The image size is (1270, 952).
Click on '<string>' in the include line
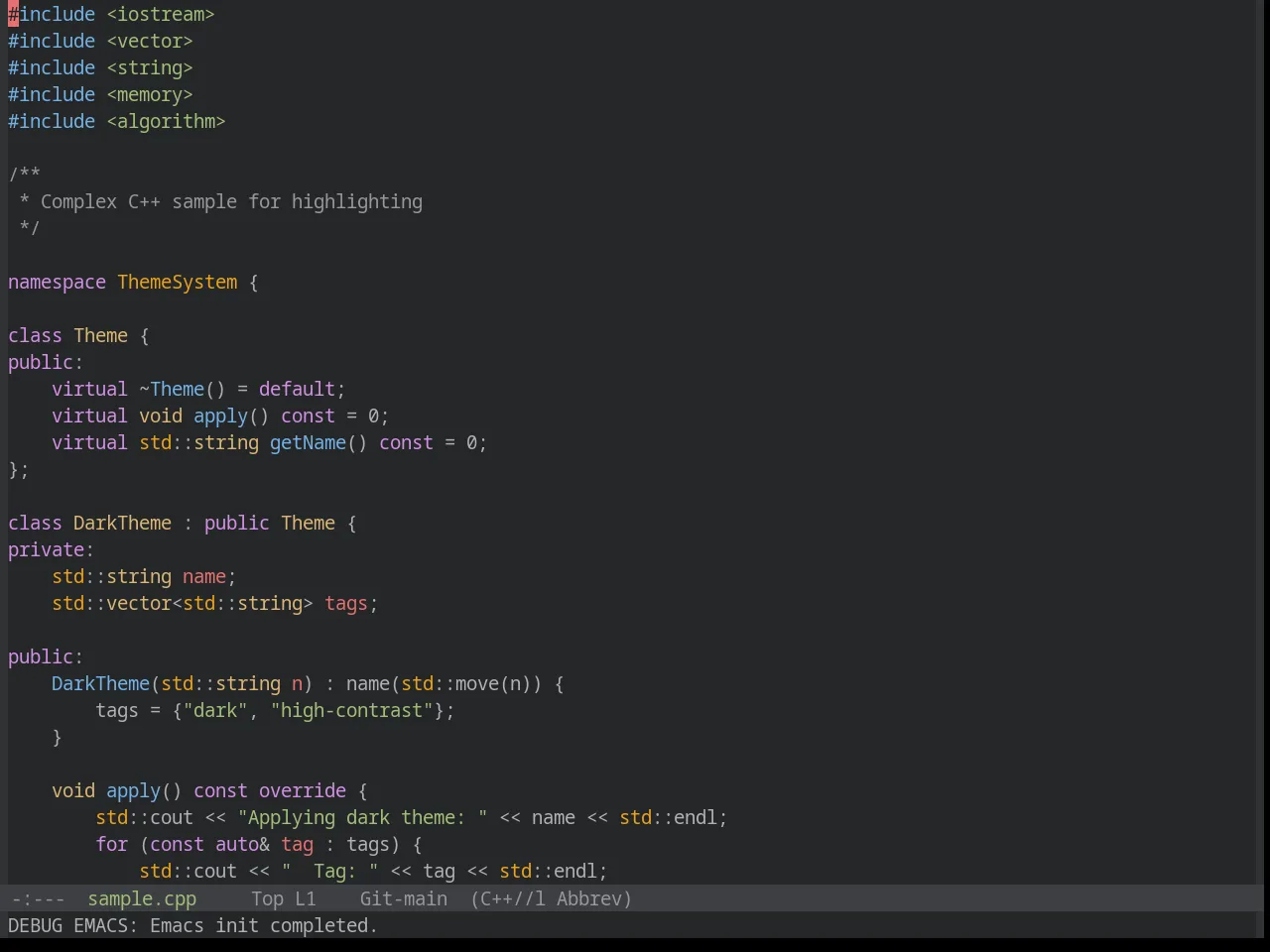pyautogui.click(x=150, y=67)
